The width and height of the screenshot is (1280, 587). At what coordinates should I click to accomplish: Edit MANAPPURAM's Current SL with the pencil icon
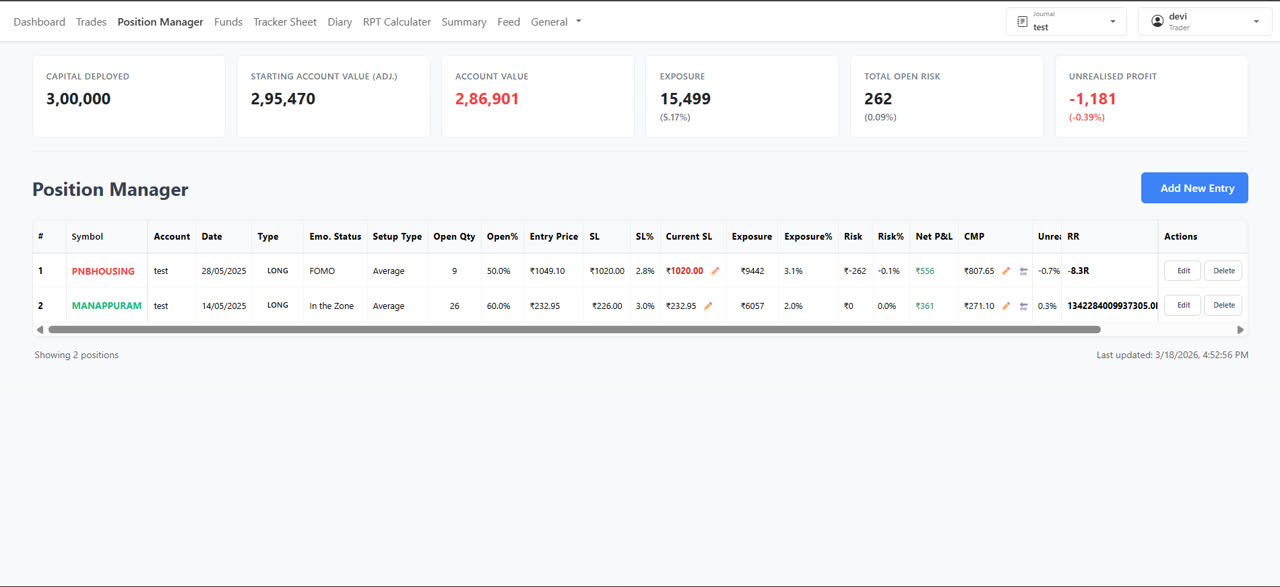click(707, 305)
